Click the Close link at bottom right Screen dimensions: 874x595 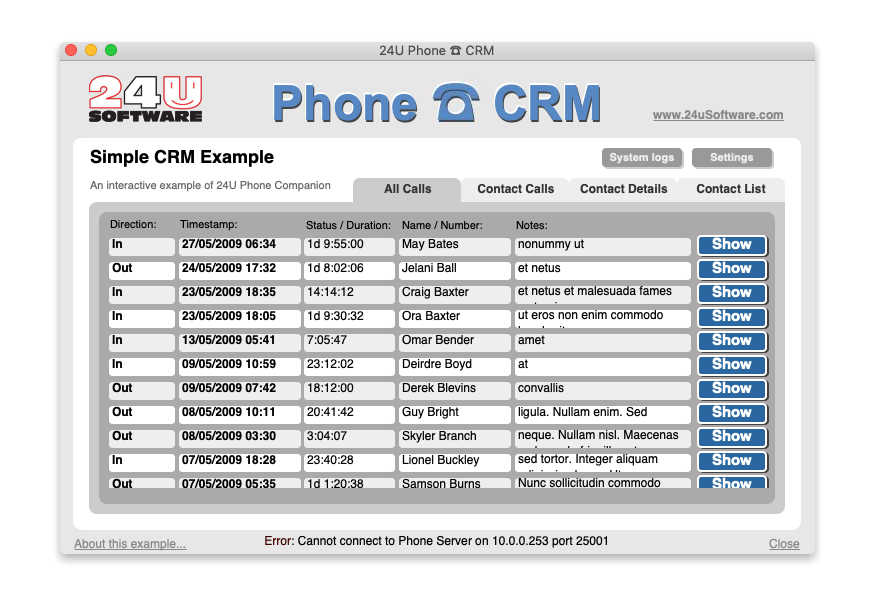click(783, 544)
